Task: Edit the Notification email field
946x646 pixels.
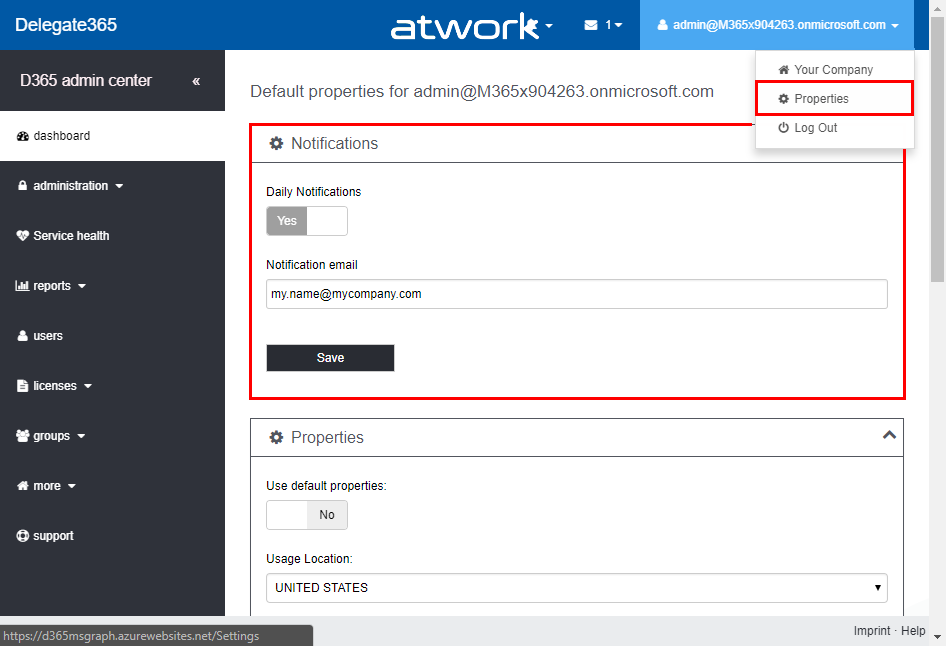Action: tap(577, 294)
